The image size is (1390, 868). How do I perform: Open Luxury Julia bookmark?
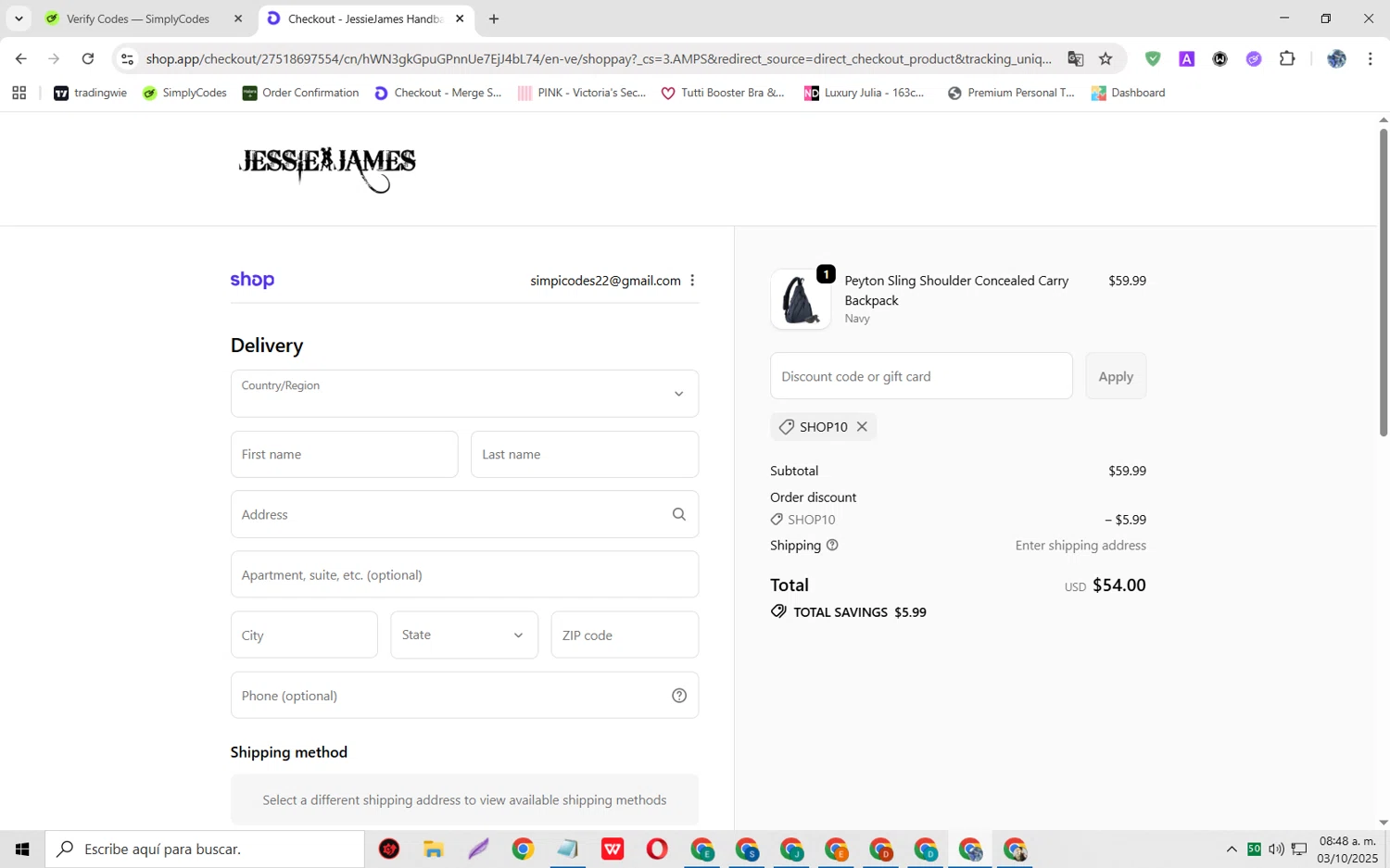point(865,93)
